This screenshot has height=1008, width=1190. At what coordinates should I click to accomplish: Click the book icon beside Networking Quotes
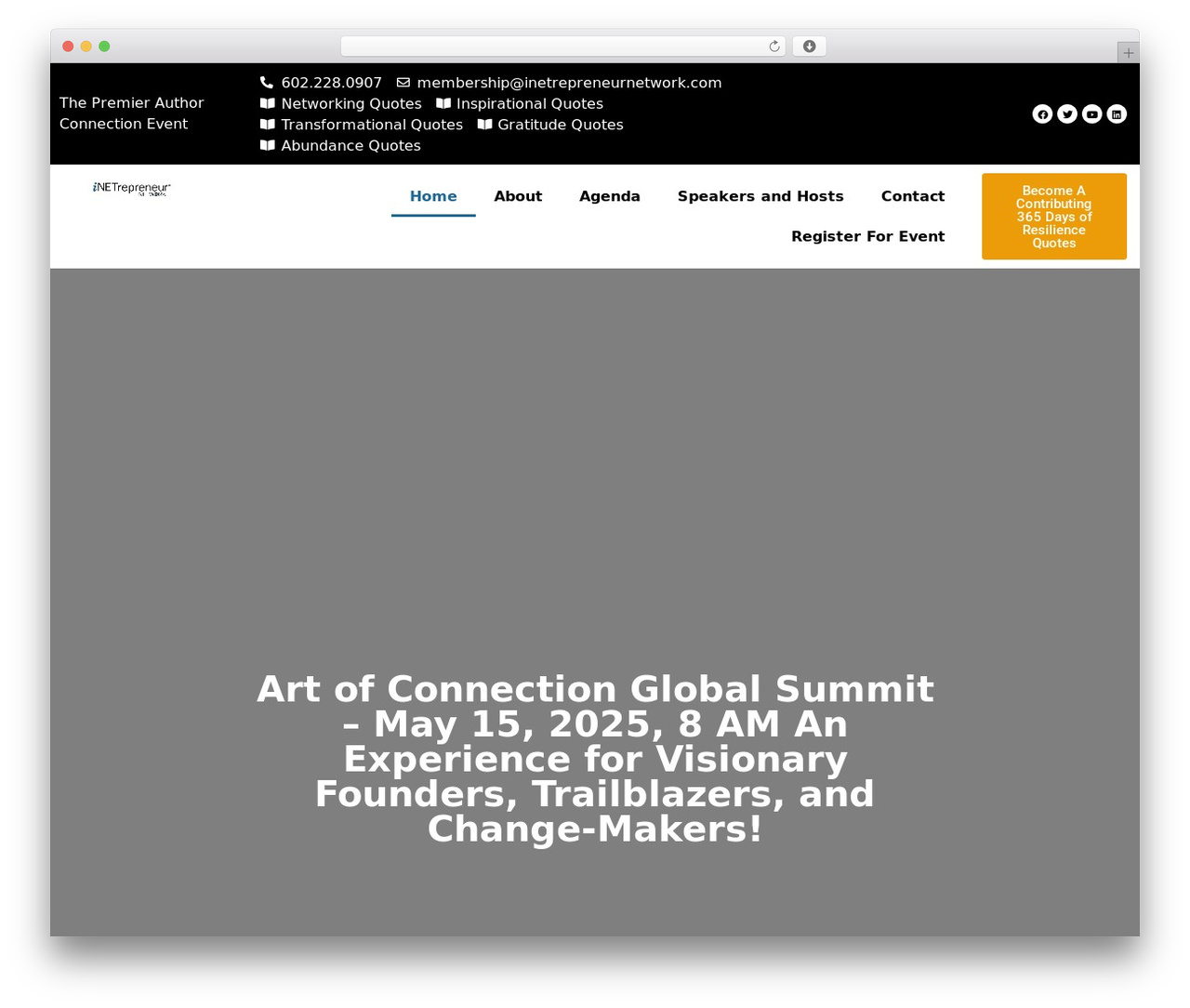click(x=268, y=103)
